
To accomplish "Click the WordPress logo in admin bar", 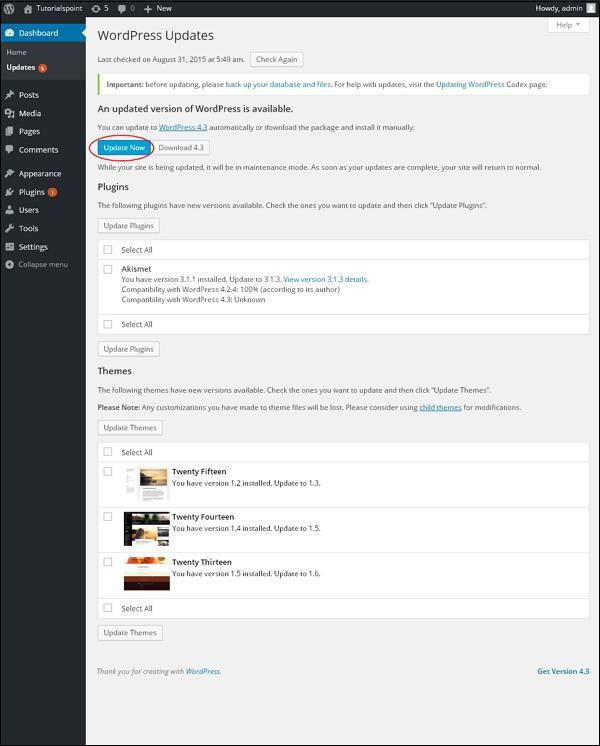I will pyautogui.click(x=9, y=8).
